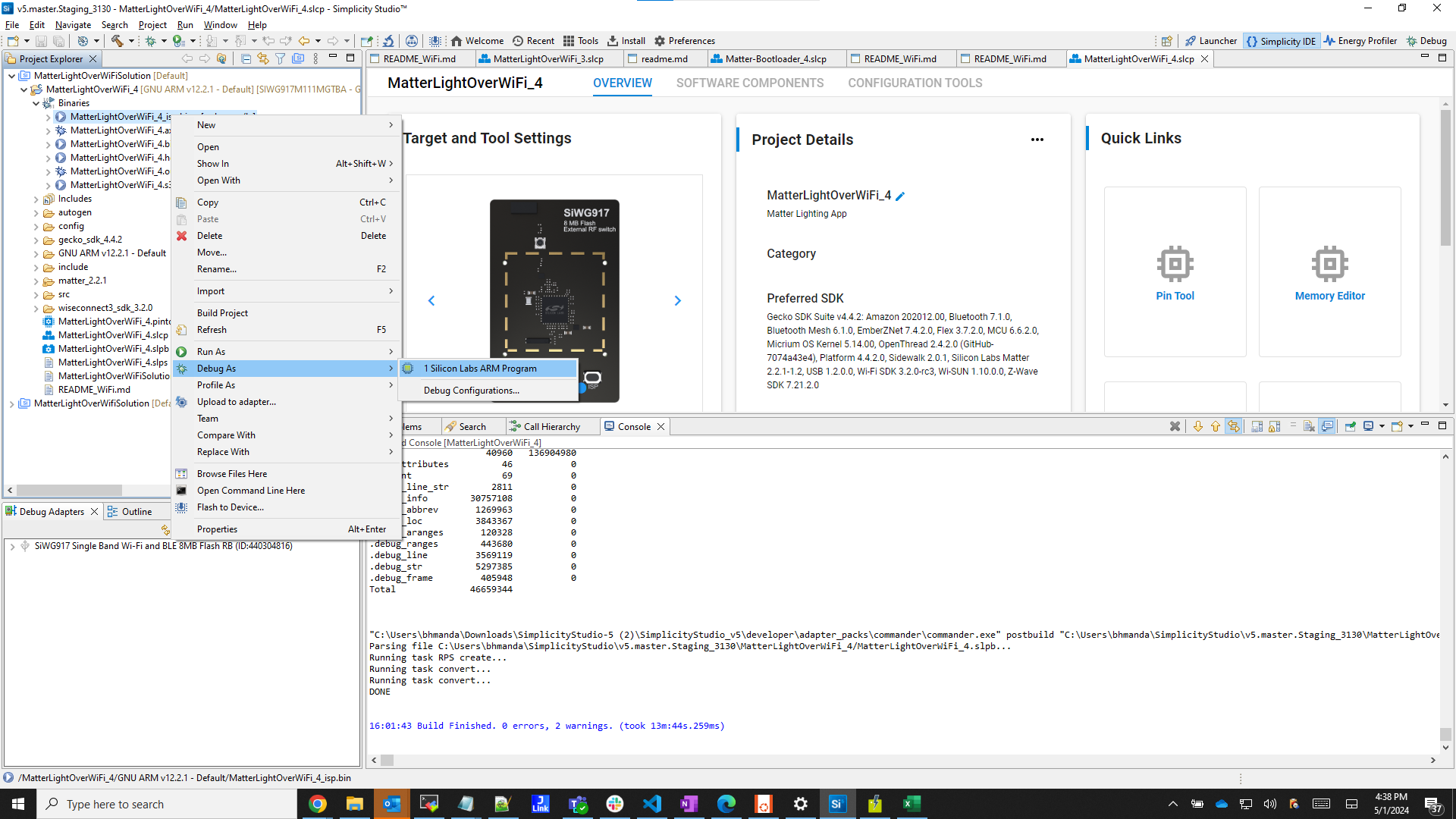Click Console horizontal scrollbar

pyautogui.click(x=902, y=760)
